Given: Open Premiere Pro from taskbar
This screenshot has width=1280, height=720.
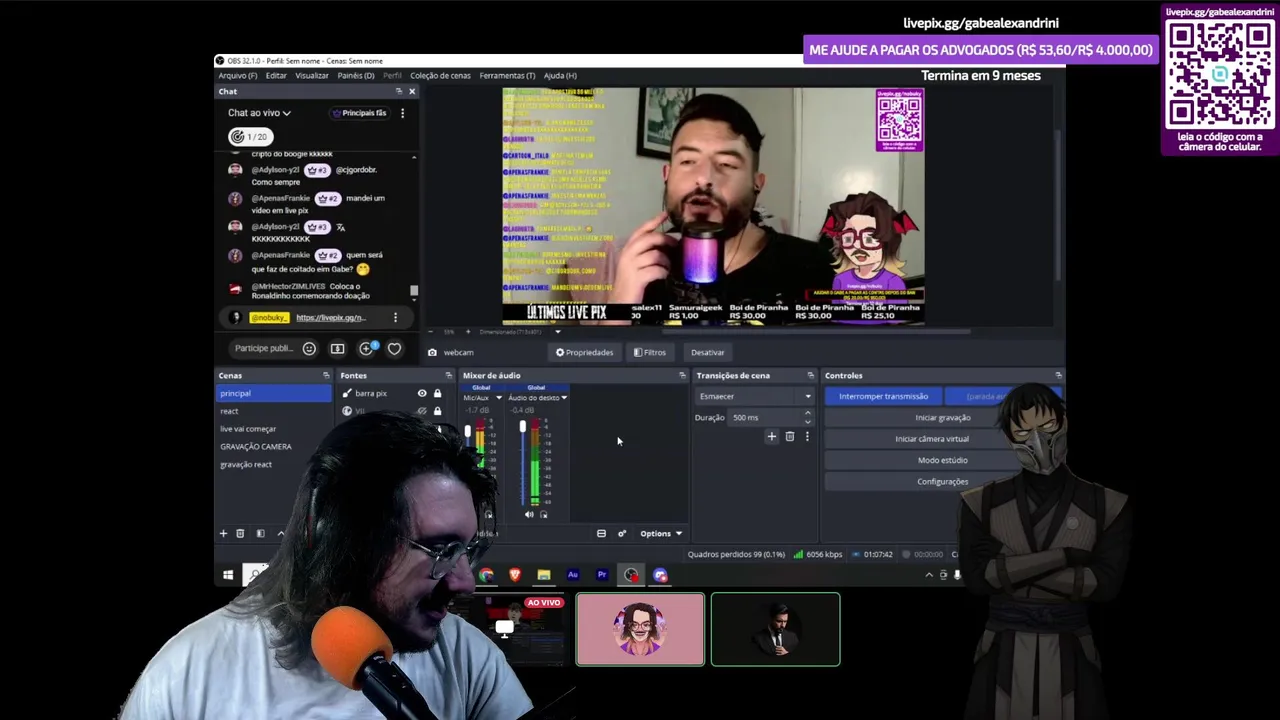Looking at the screenshot, I should click(602, 575).
